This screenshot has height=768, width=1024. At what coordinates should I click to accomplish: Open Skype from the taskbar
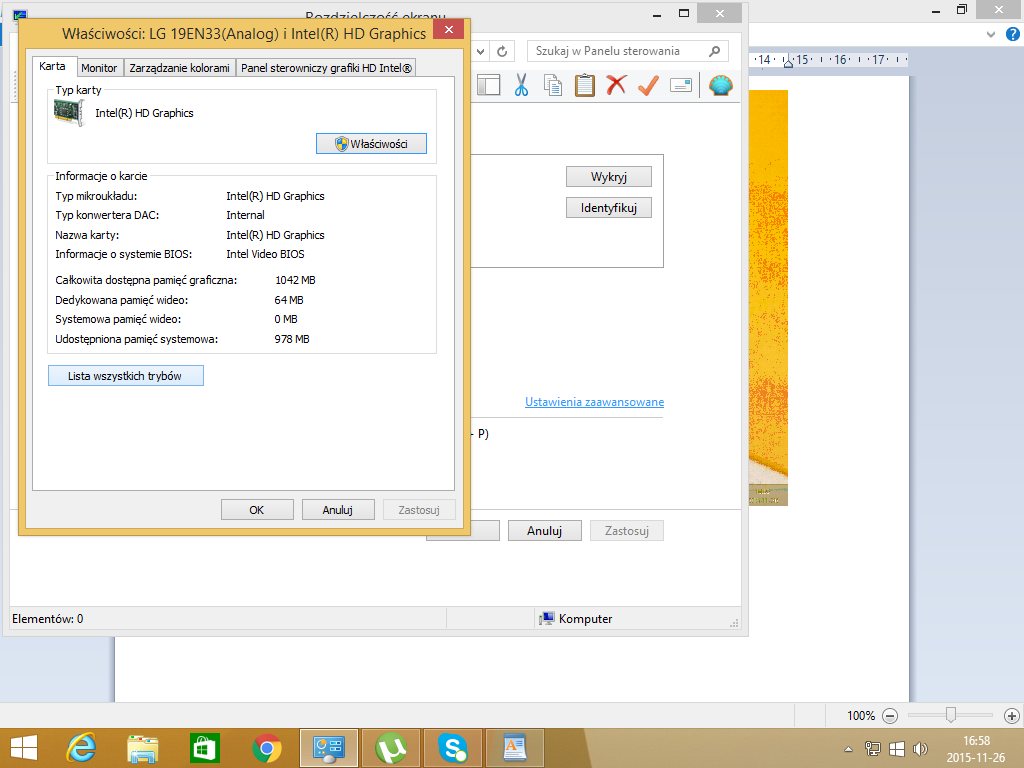[453, 748]
